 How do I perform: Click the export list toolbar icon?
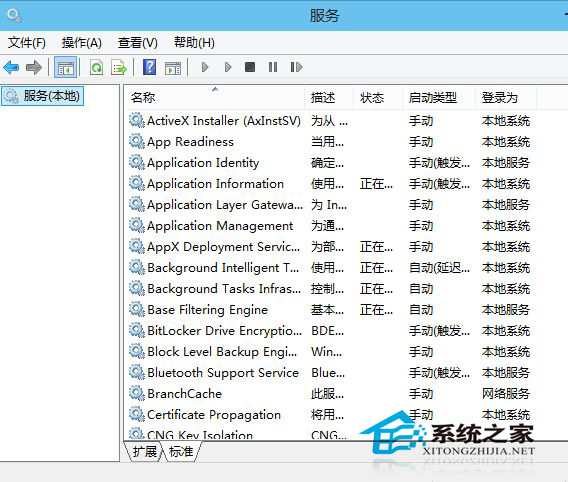coord(119,67)
